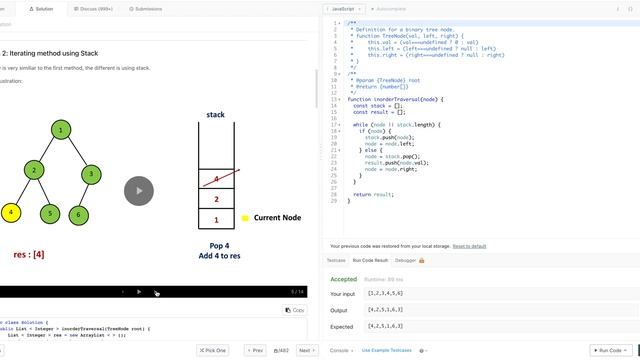640x360 pixels.
Task: Click the slide counter in the black slideshow bar
Action: [297, 292]
